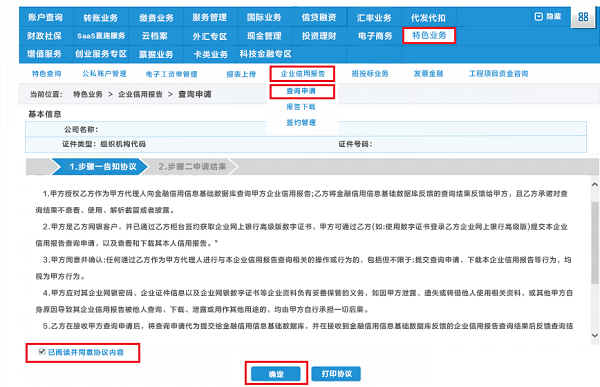Select the 缴费业务 menu item
The height and width of the screenshot is (387, 600).
click(156, 18)
